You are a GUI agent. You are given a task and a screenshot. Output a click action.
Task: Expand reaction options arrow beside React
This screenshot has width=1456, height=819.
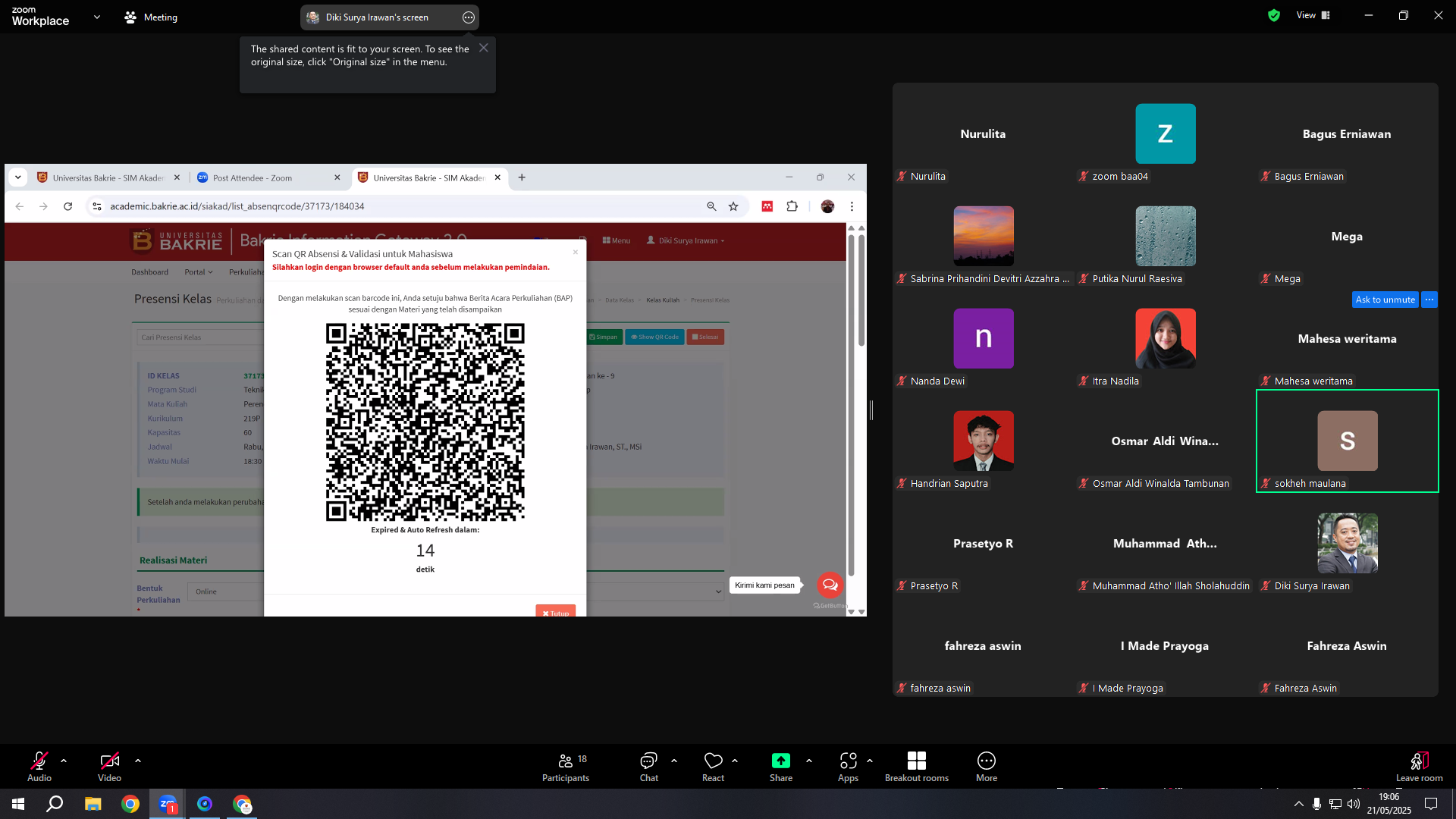[x=735, y=760]
